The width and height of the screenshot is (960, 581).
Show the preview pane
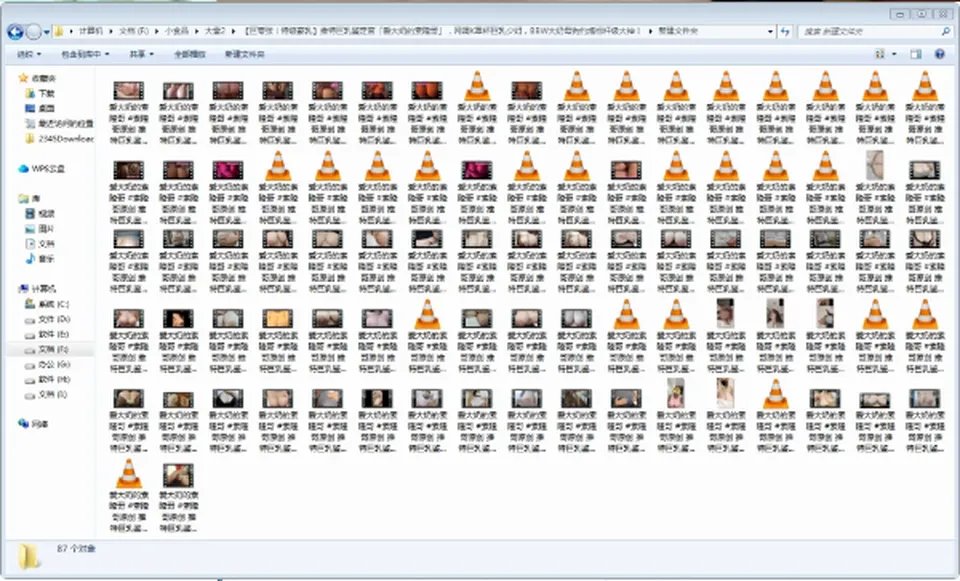(x=916, y=54)
